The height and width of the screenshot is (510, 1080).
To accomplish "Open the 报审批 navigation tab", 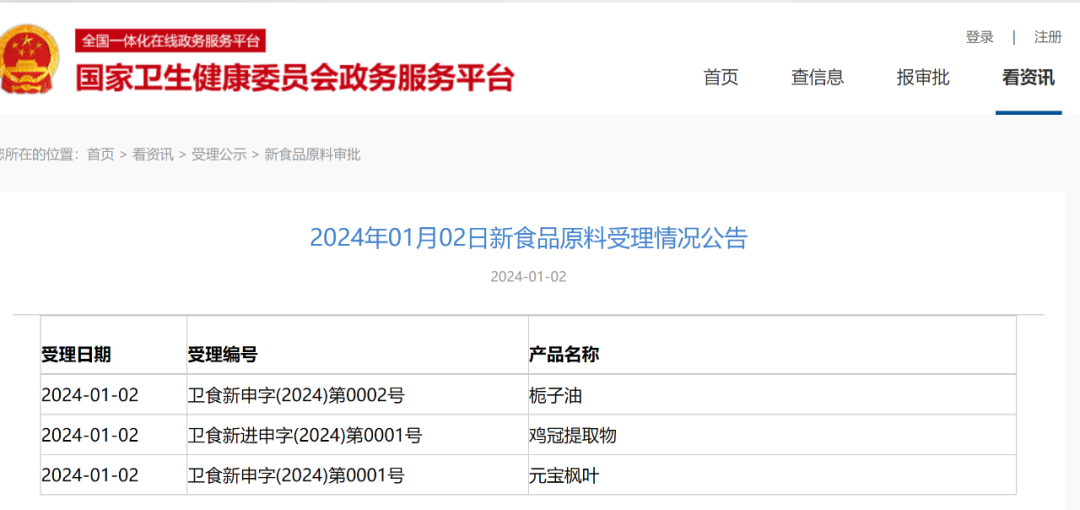I will pyautogui.click(x=922, y=78).
